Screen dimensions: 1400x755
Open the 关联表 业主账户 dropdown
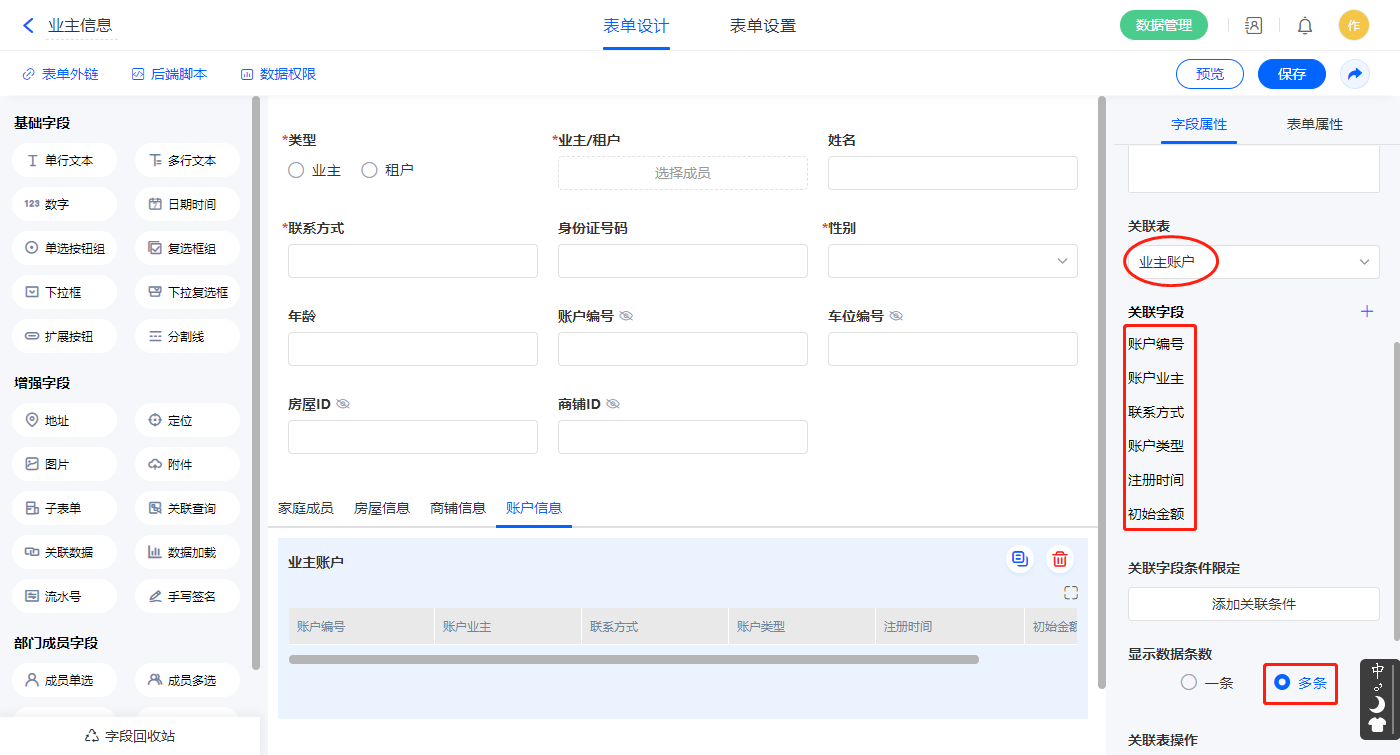pyautogui.click(x=1253, y=262)
